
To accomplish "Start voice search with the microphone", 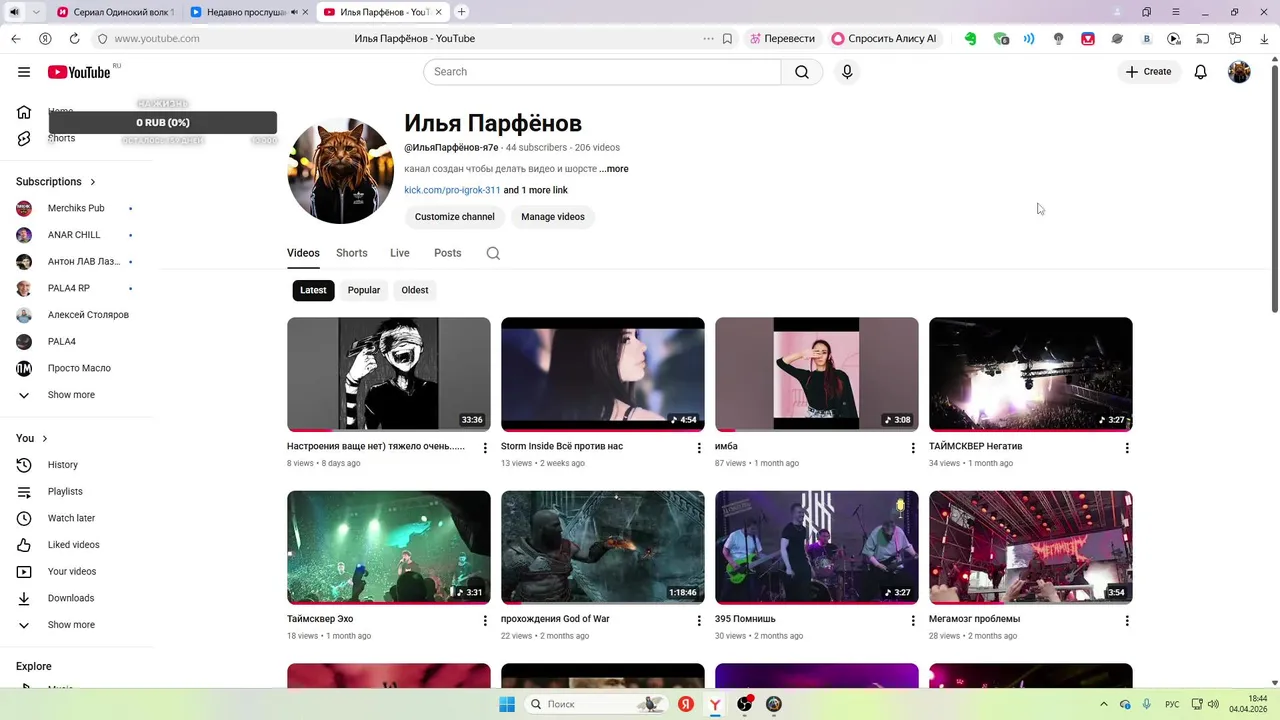I will (x=847, y=72).
